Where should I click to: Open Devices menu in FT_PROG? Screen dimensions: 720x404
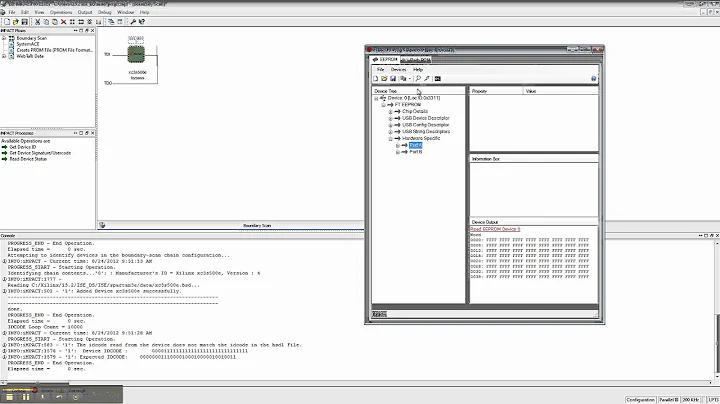pyautogui.click(x=398, y=70)
